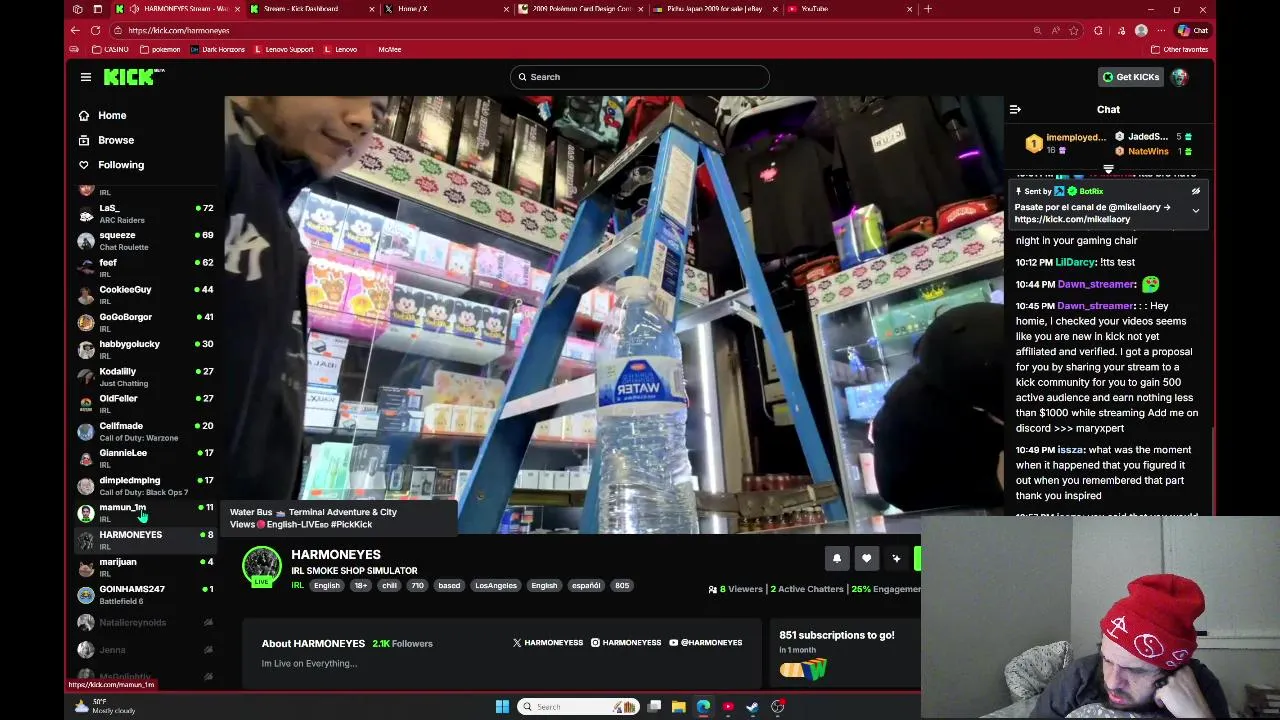Click NateWins in gift leaderboard
The image size is (1280, 720).
(1148, 151)
